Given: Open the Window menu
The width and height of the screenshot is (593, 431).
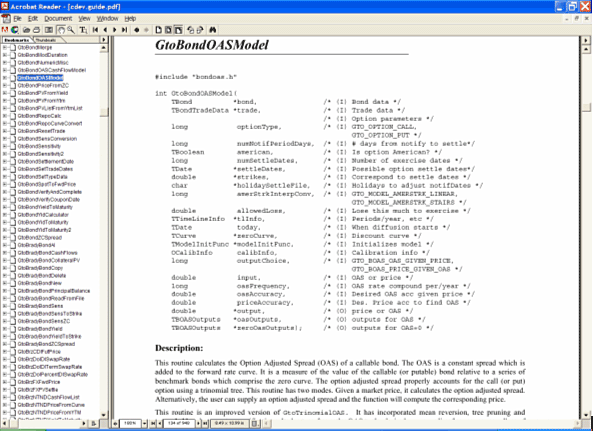Looking at the screenshot, I should [x=107, y=19].
